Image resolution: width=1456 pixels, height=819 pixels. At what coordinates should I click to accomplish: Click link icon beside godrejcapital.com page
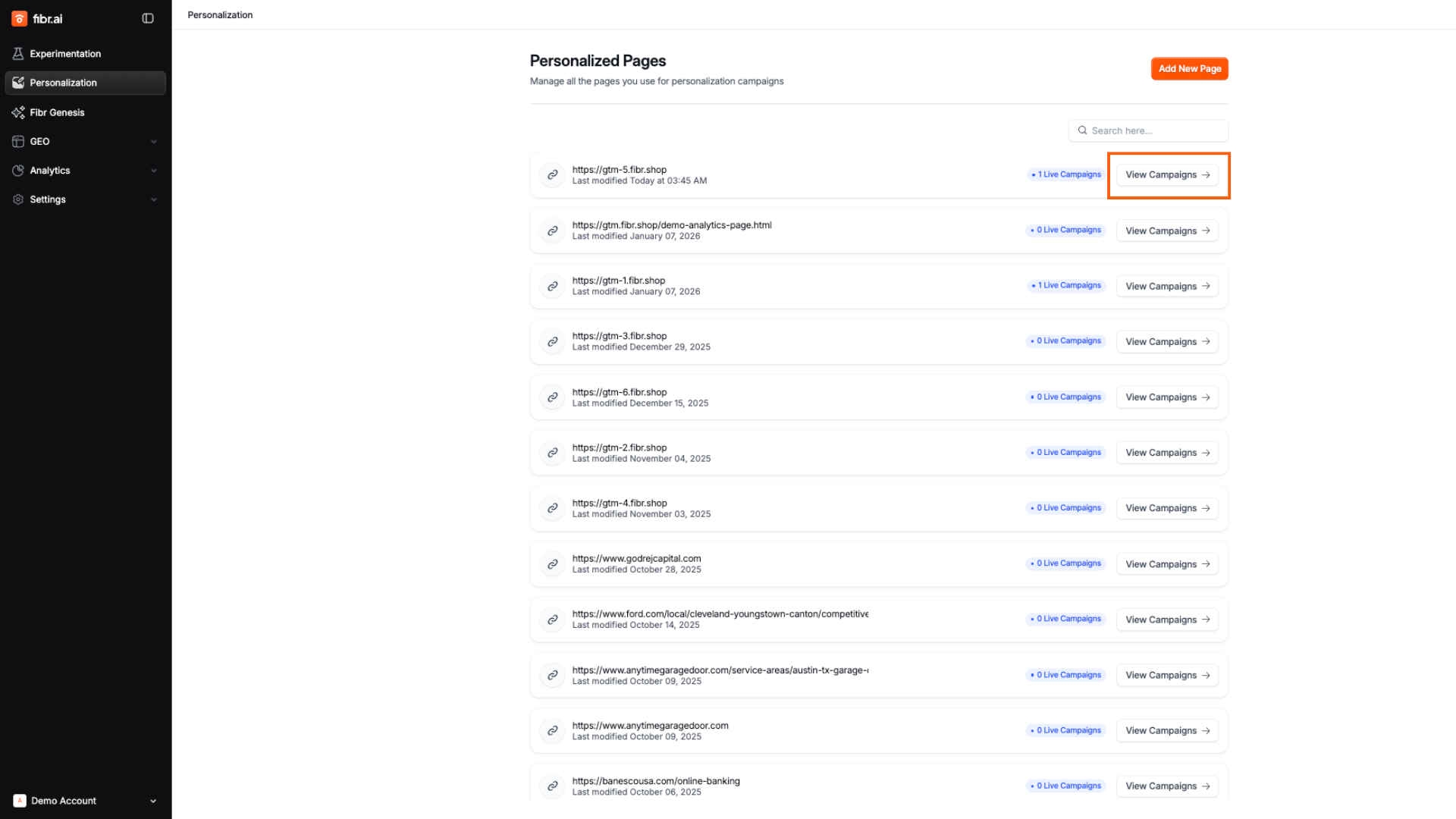[x=553, y=564]
